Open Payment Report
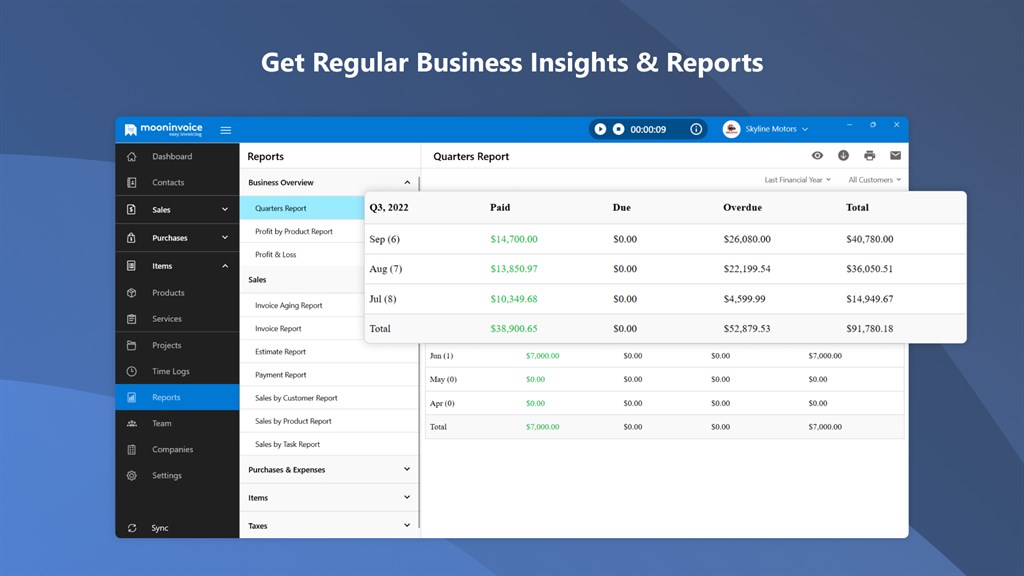This screenshot has width=1024, height=576. click(x=329, y=375)
